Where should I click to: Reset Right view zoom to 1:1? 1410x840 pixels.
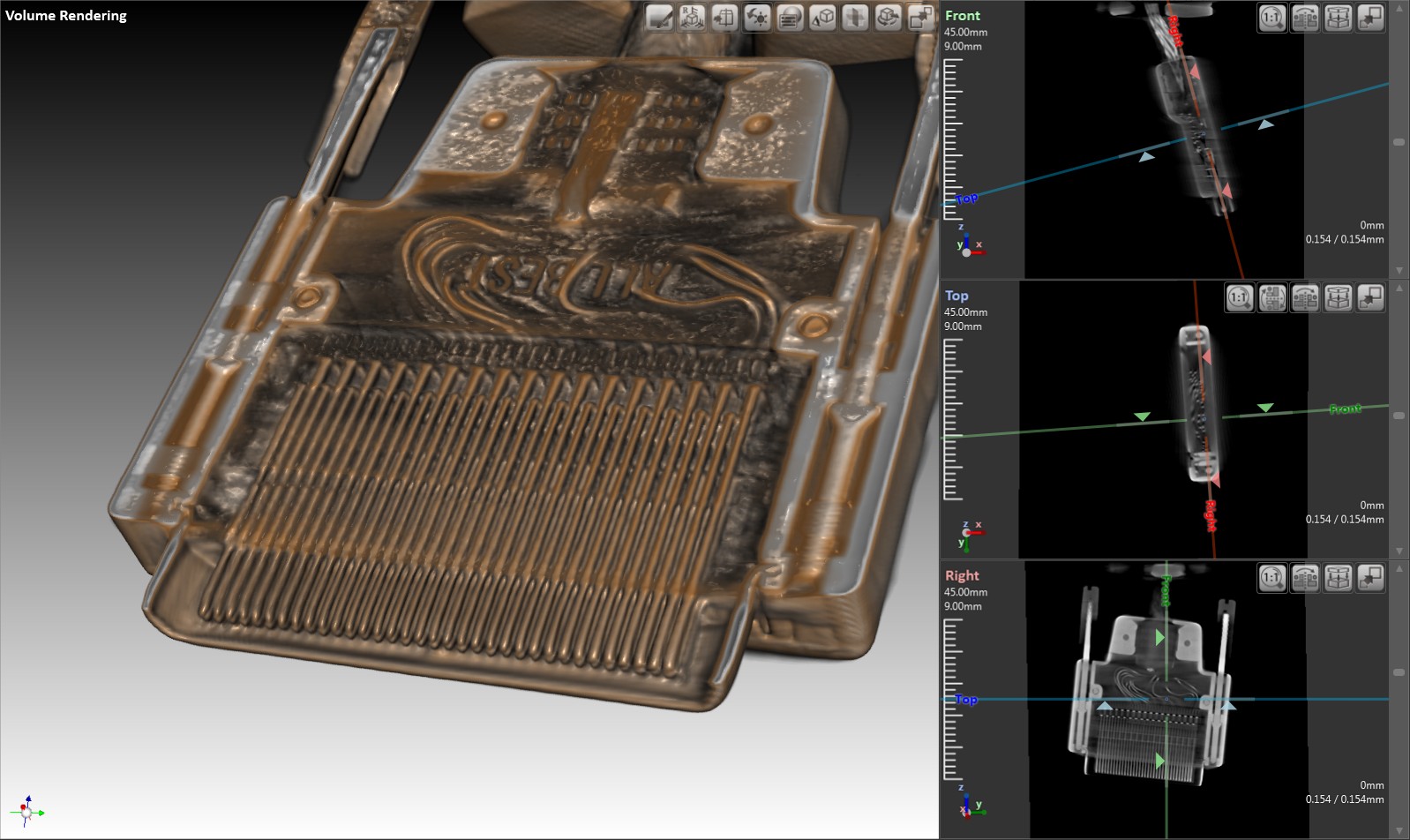pos(1271,578)
